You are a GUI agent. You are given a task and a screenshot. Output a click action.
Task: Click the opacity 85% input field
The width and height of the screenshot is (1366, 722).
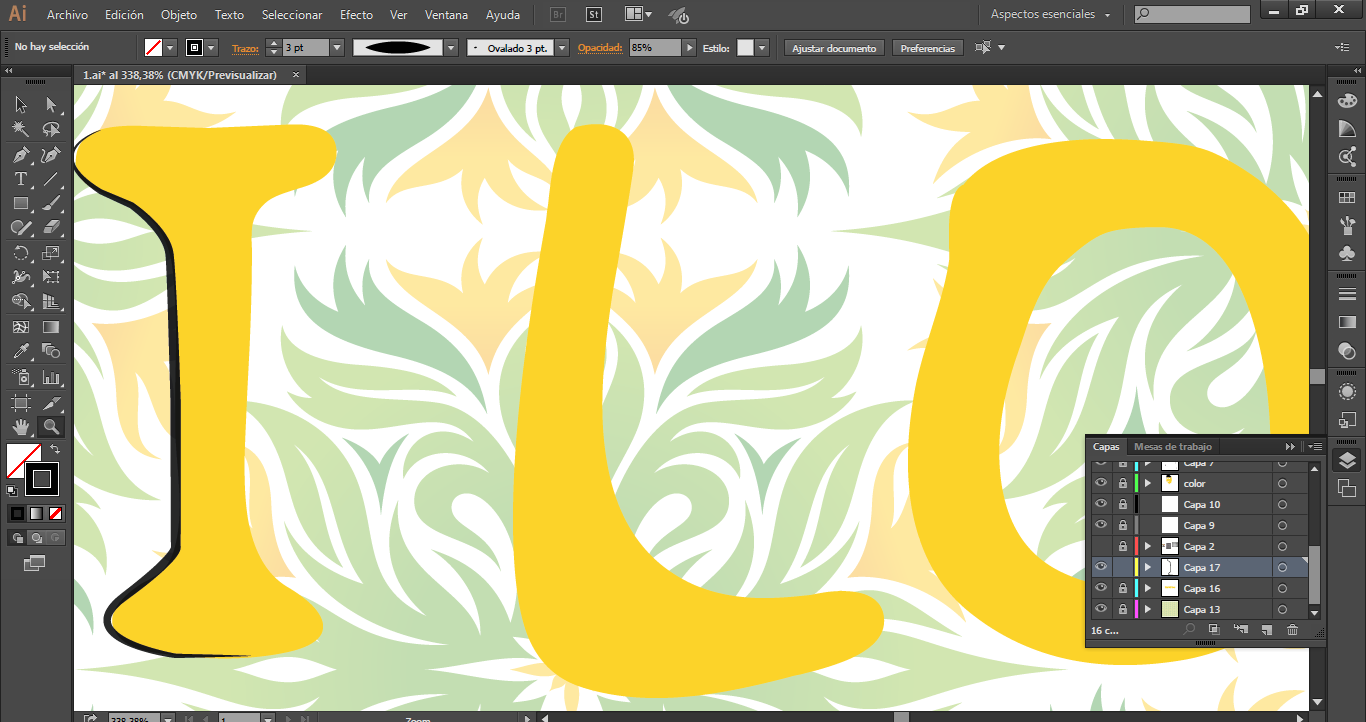tap(655, 48)
